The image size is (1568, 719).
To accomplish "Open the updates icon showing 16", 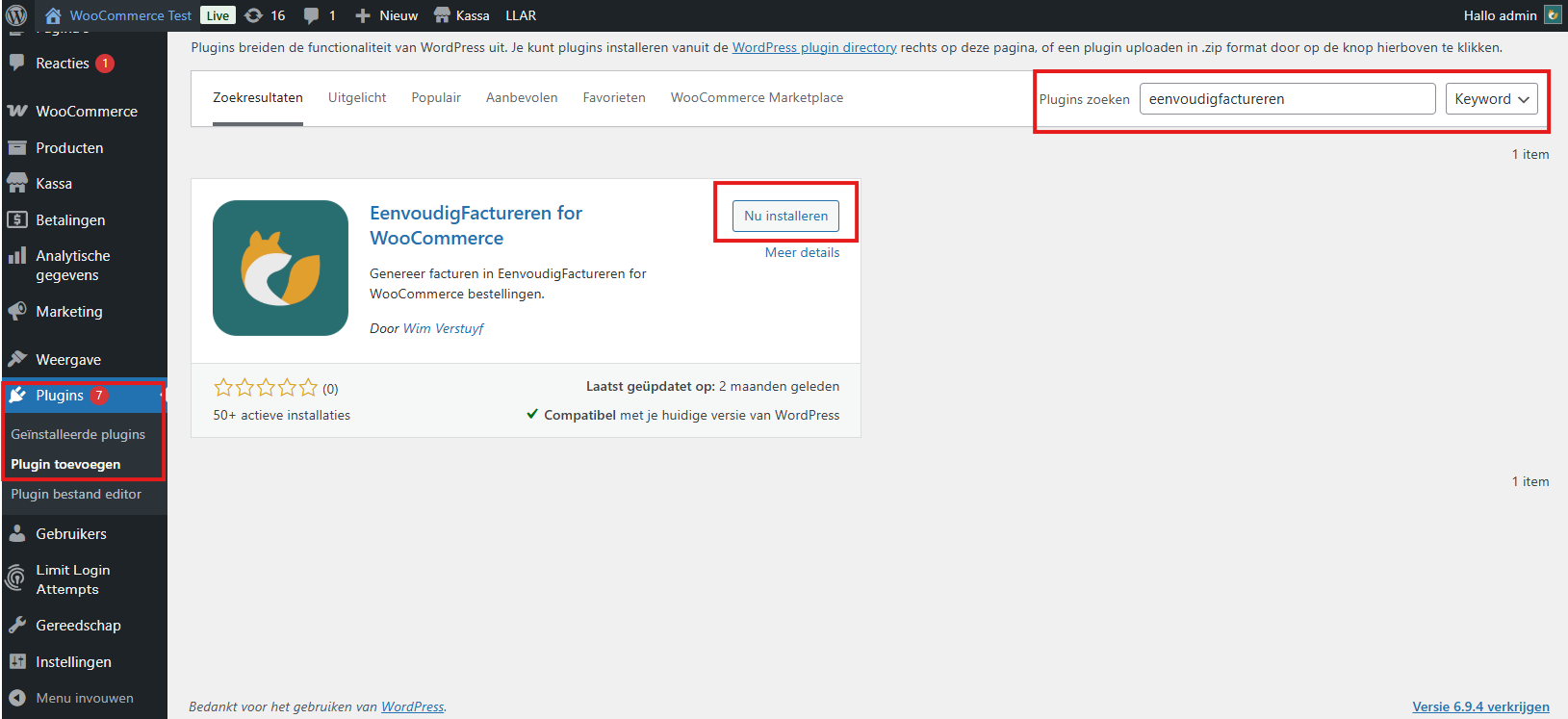I will pos(253,15).
